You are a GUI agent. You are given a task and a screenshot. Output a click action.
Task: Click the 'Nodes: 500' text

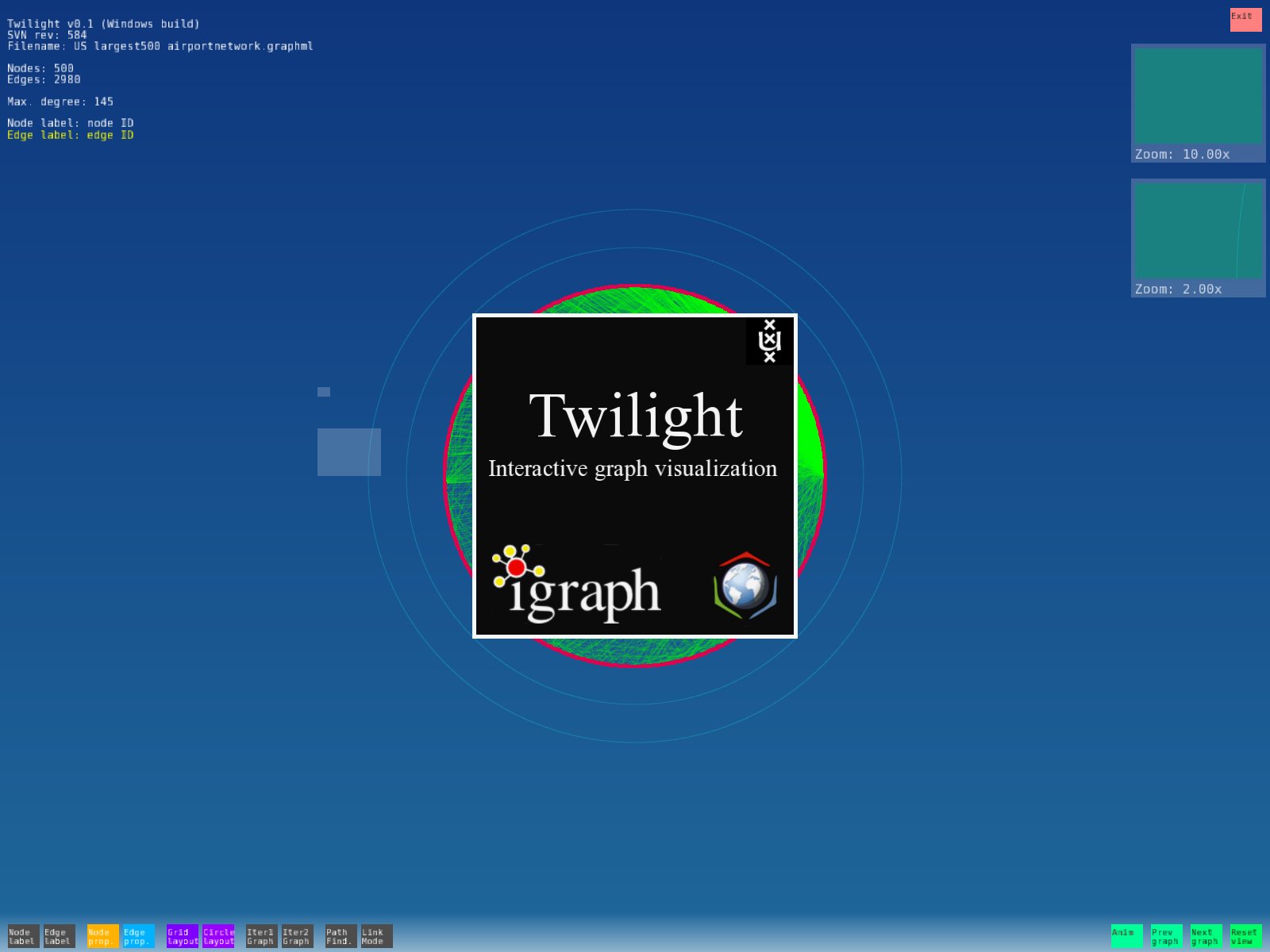pyautogui.click(x=40, y=68)
